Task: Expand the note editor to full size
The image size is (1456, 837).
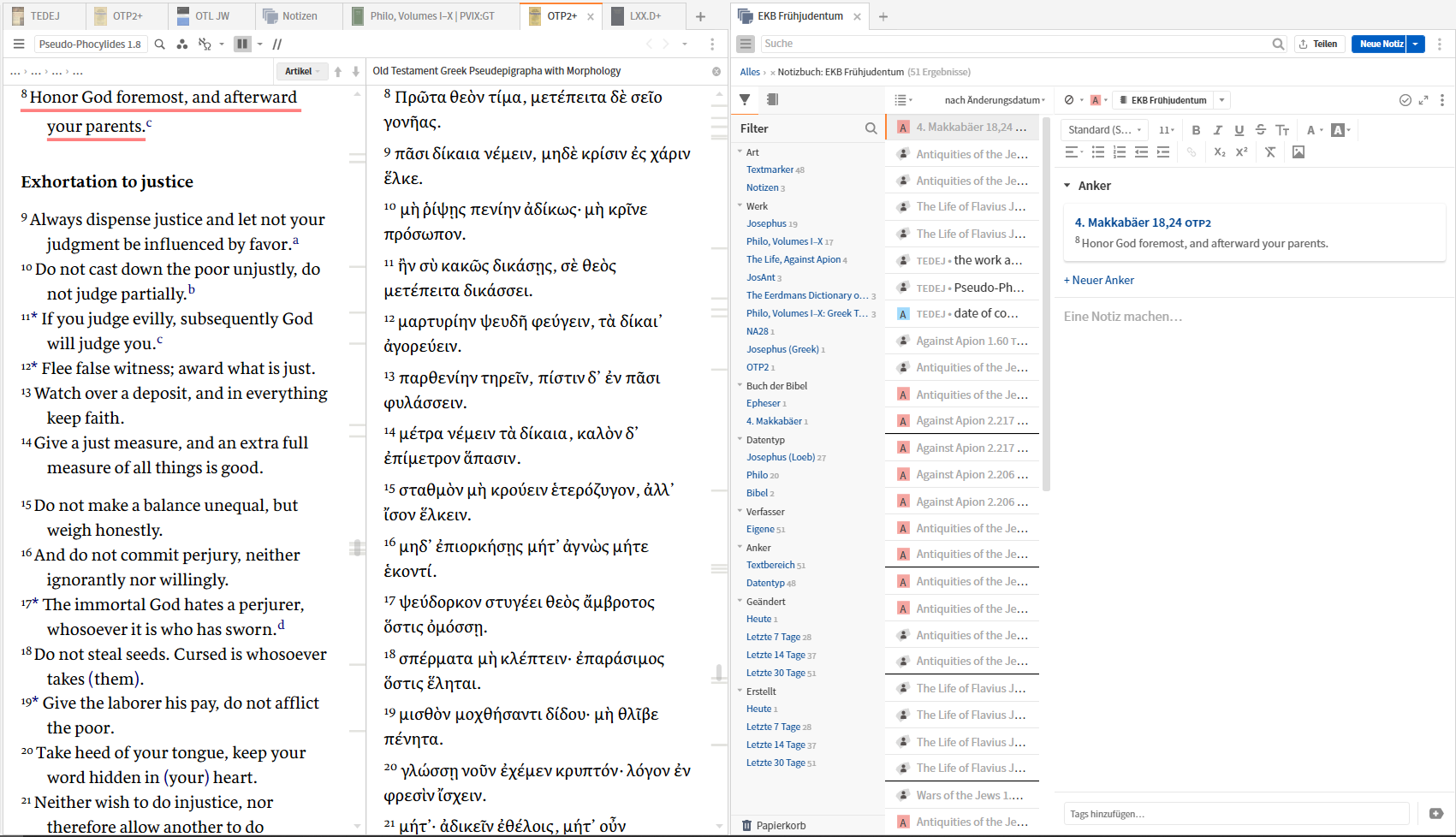Action: coord(1423,100)
